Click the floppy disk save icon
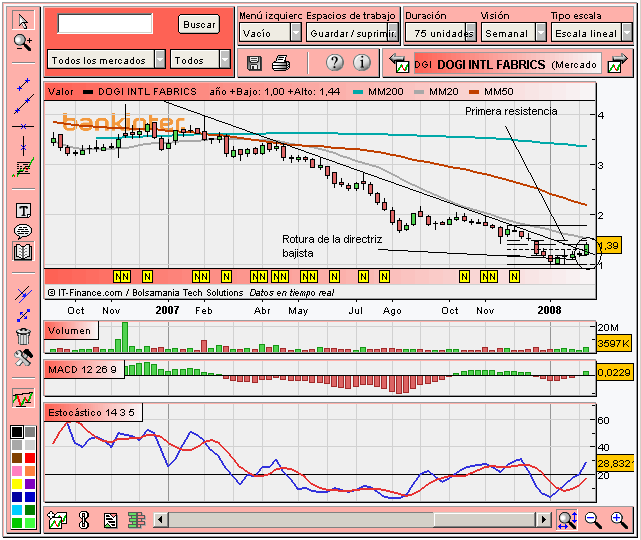This screenshot has width=641, height=540. pos(254,63)
